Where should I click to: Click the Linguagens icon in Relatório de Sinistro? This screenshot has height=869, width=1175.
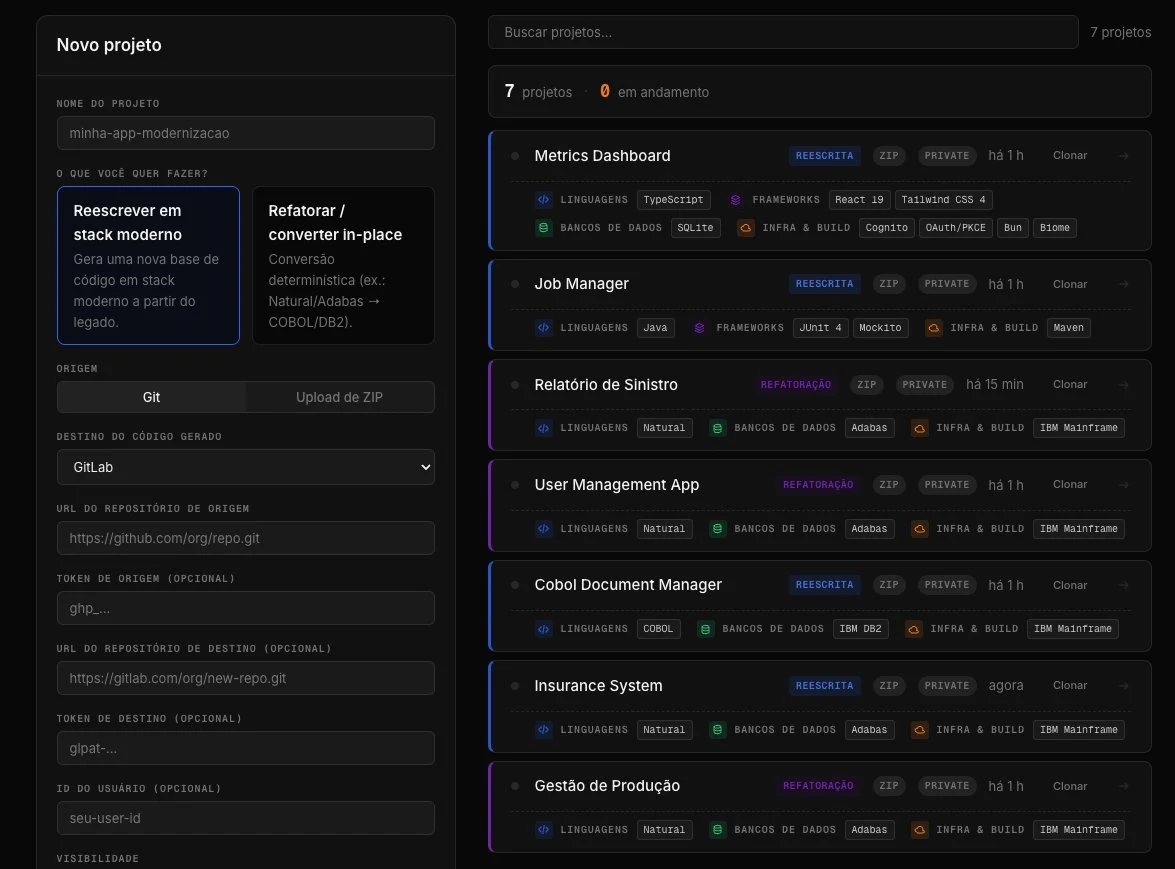coord(543,429)
